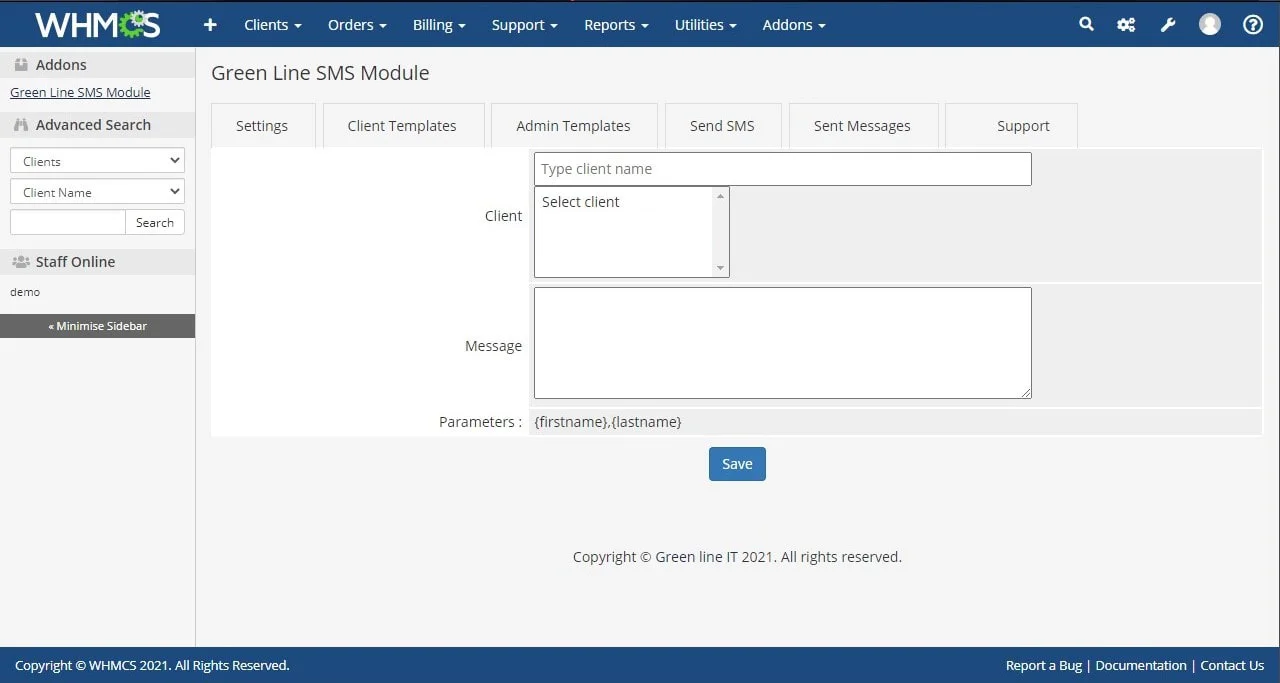Click the Type client name field
This screenshot has height=683, width=1280.
pos(782,169)
